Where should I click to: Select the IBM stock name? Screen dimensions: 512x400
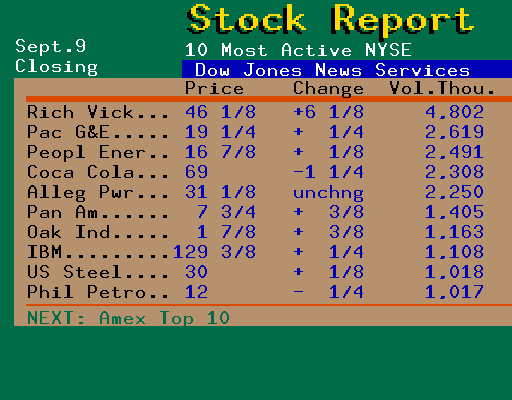(x=44, y=252)
